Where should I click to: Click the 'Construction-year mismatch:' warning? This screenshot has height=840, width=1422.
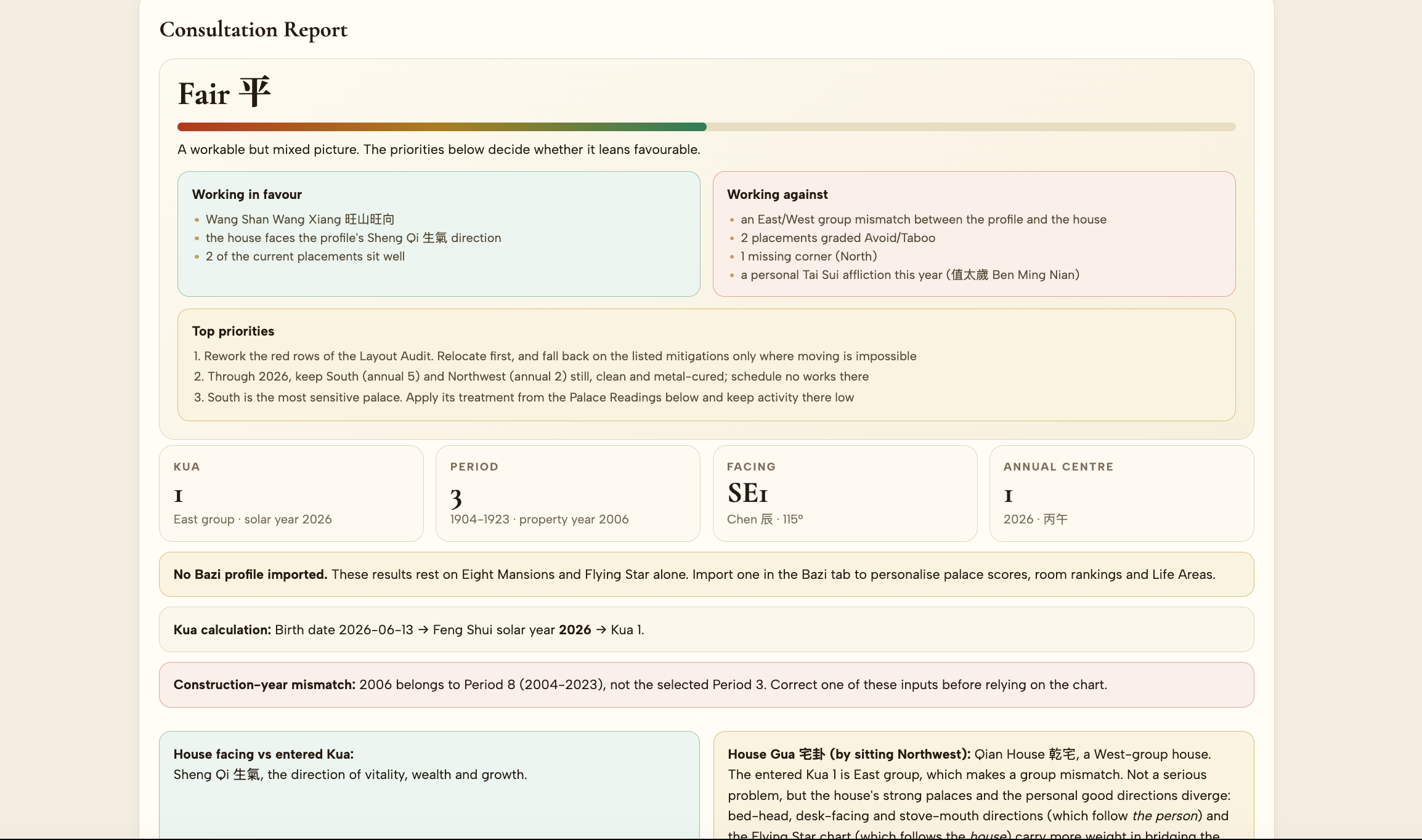[x=706, y=685]
